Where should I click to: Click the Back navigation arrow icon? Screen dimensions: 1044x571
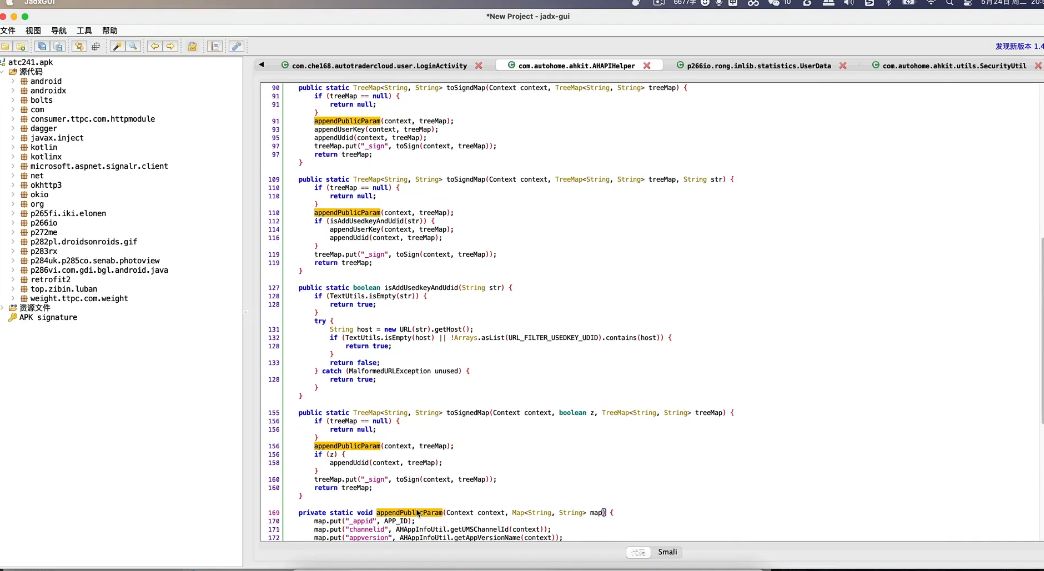tap(154, 46)
